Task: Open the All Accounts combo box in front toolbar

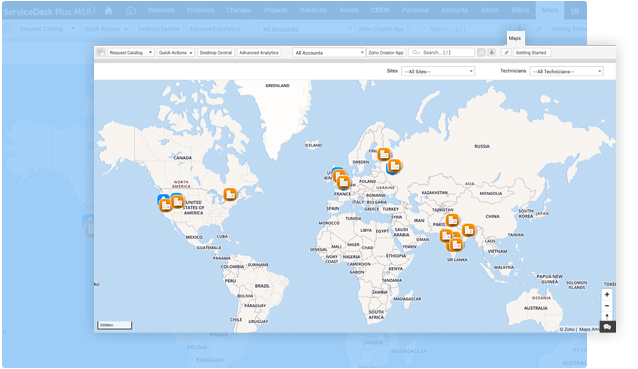Action: coord(329,52)
